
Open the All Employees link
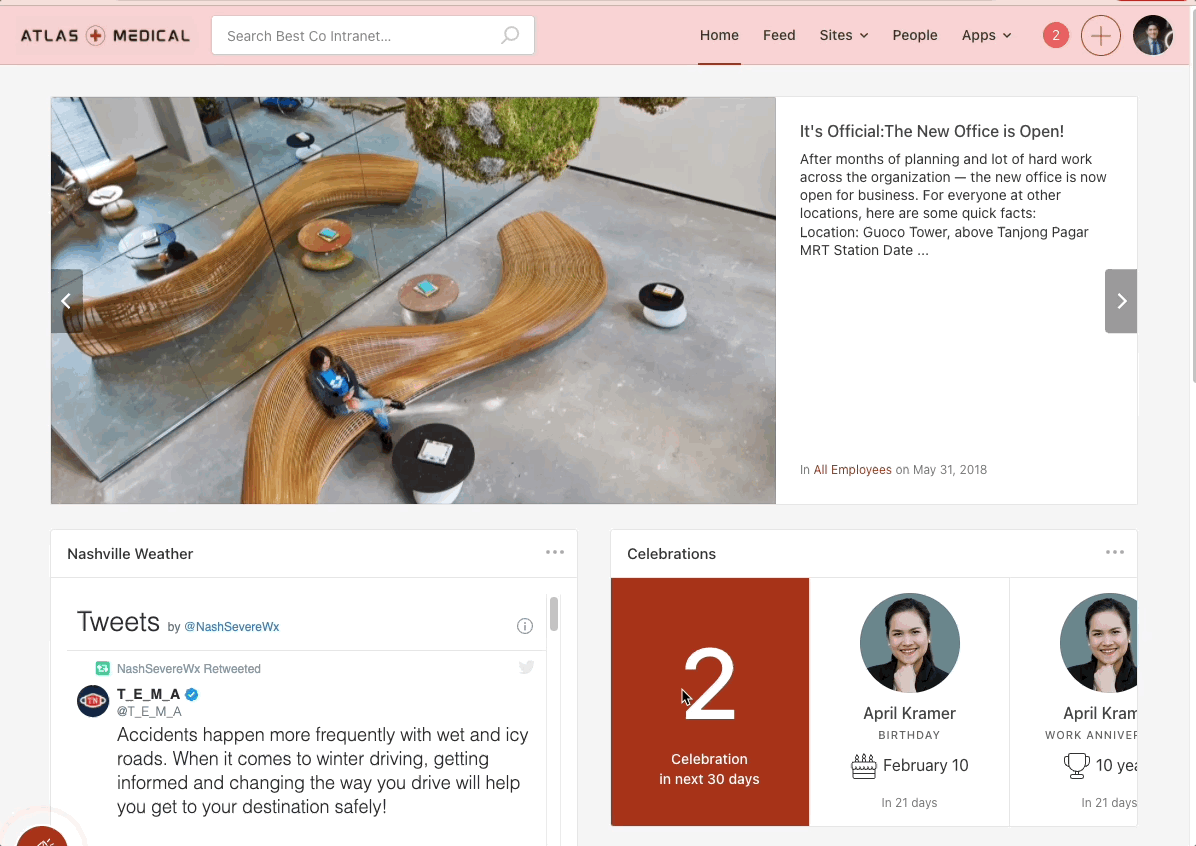[x=852, y=470]
